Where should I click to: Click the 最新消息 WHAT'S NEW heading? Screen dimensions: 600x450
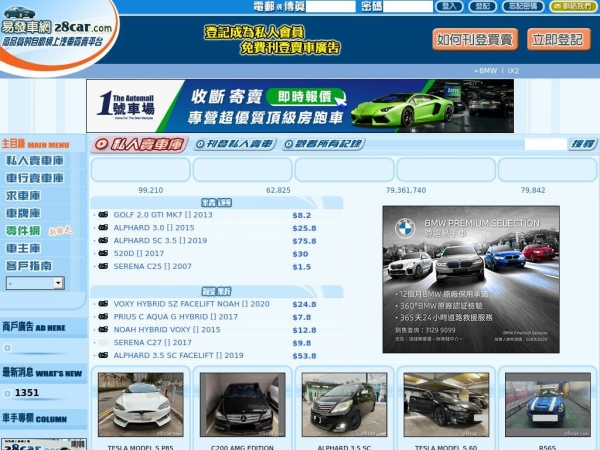(x=42, y=373)
